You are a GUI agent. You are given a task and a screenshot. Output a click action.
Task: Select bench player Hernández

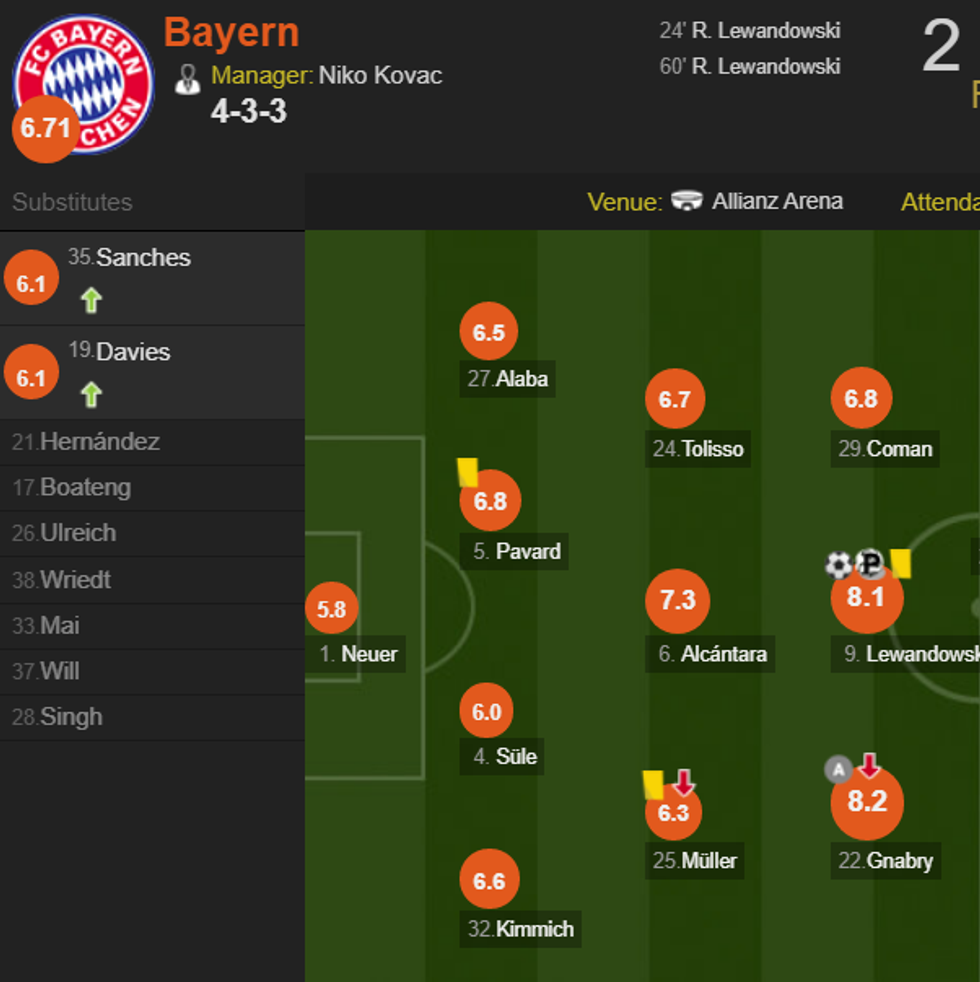point(99,441)
